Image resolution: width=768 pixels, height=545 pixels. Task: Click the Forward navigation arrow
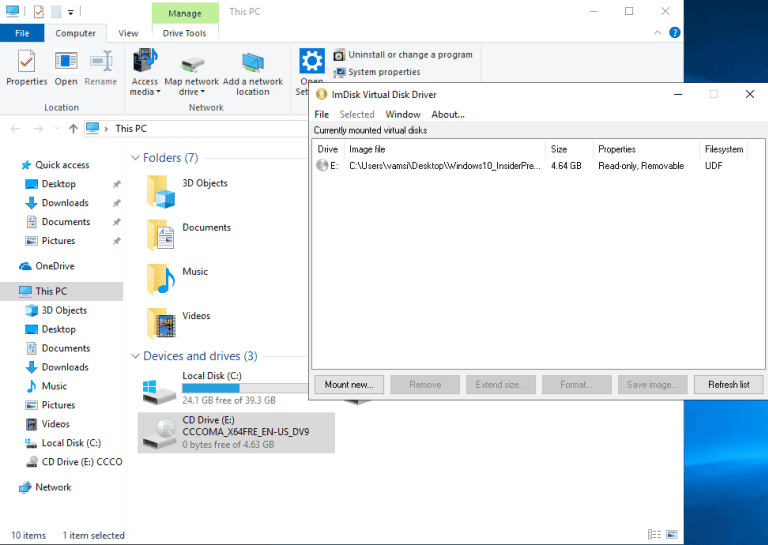38,129
